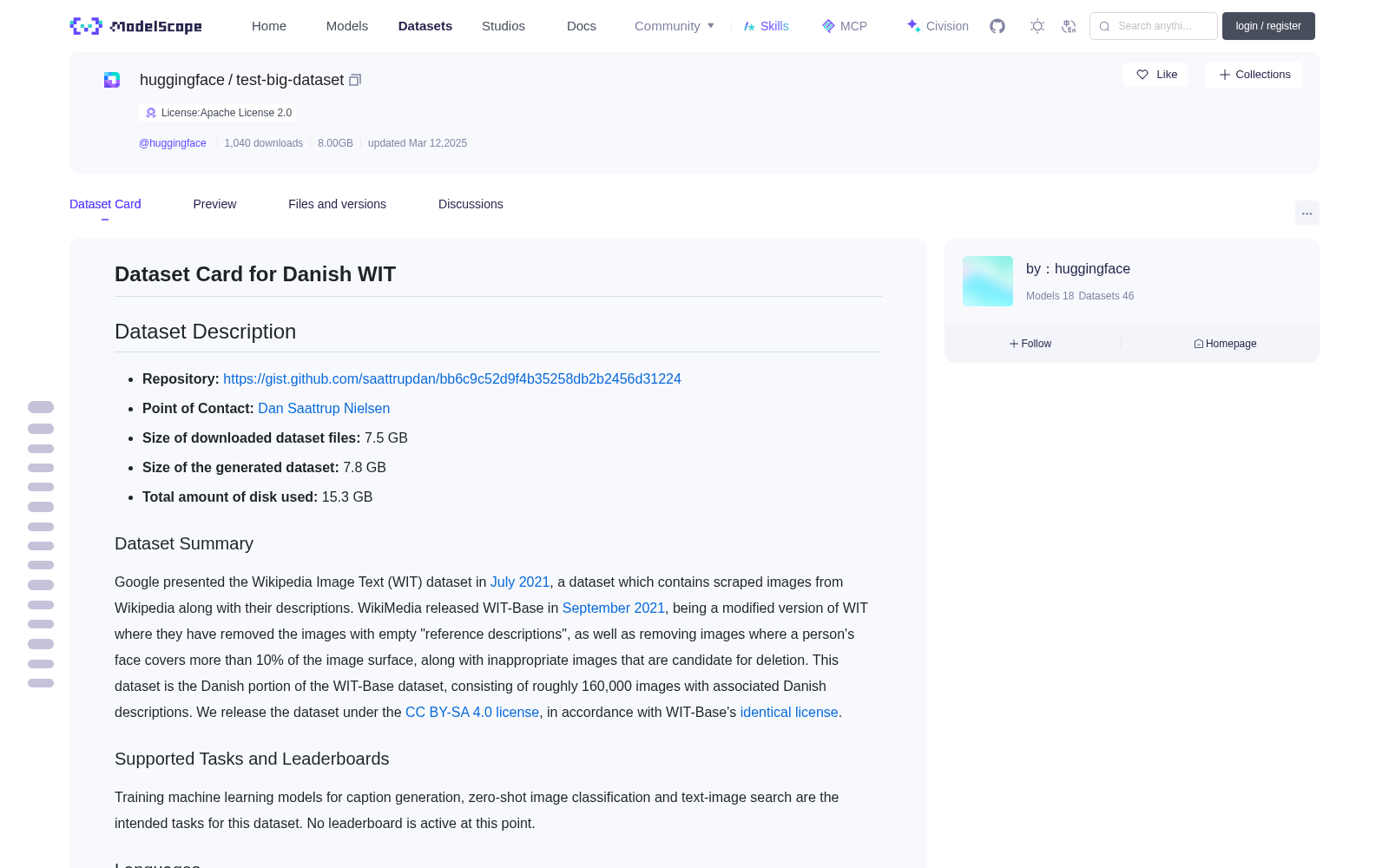This screenshot has height=868, width=1389.
Task: Click the license badge icon
Action: [x=151, y=113]
